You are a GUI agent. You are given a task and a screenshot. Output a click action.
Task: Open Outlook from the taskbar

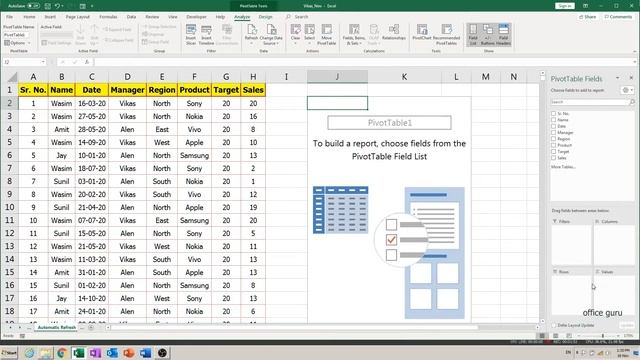point(112,353)
